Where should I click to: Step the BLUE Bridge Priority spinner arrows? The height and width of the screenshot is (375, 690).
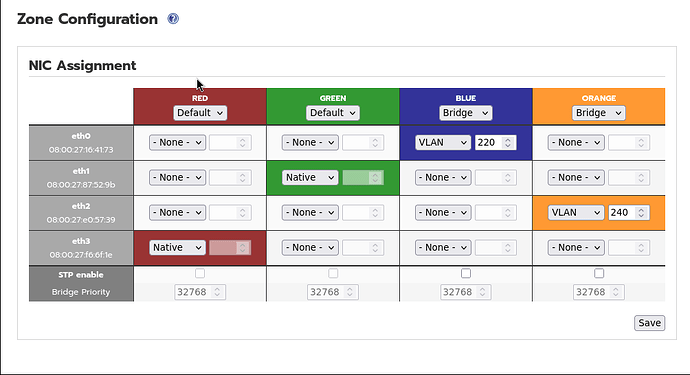(482, 292)
